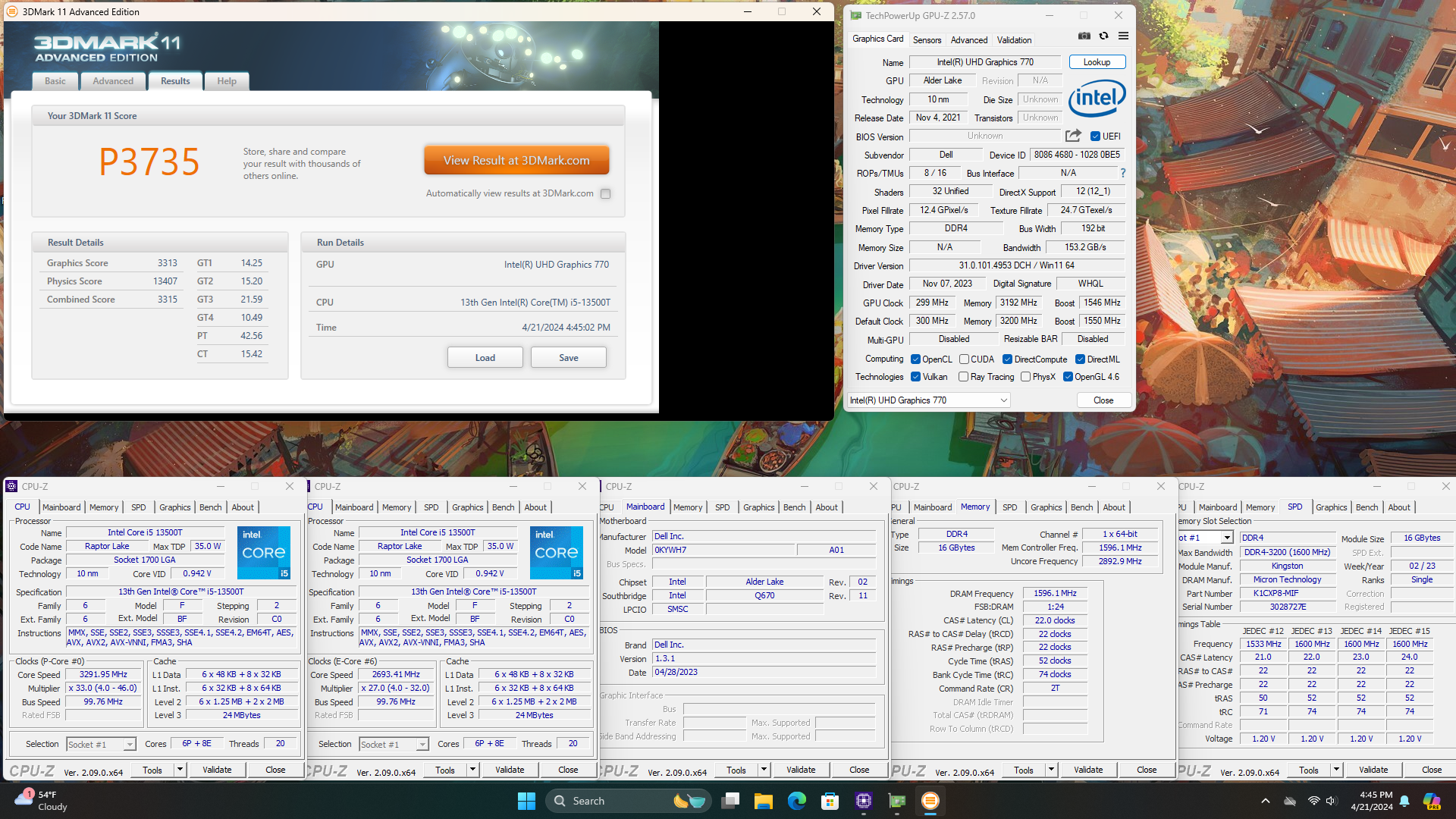This screenshot has height=819, width=1456.
Task: Toggle the PhysX checkbox
Action: (x=1025, y=377)
